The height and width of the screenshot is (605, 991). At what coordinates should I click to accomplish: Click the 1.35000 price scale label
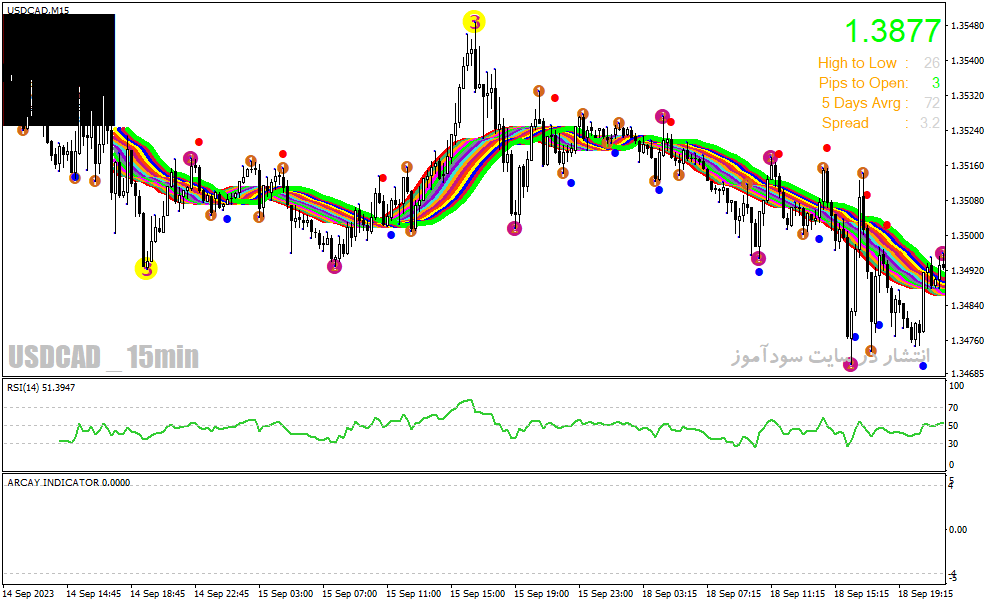[x=968, y=236]
